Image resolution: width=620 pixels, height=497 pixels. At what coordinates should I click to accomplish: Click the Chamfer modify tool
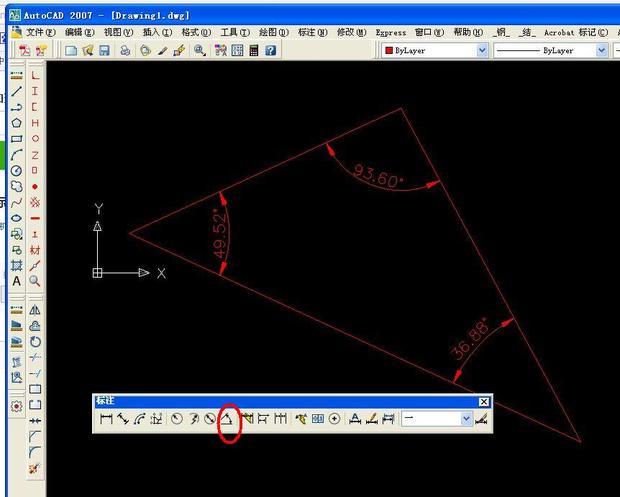(x=35, y=437)
